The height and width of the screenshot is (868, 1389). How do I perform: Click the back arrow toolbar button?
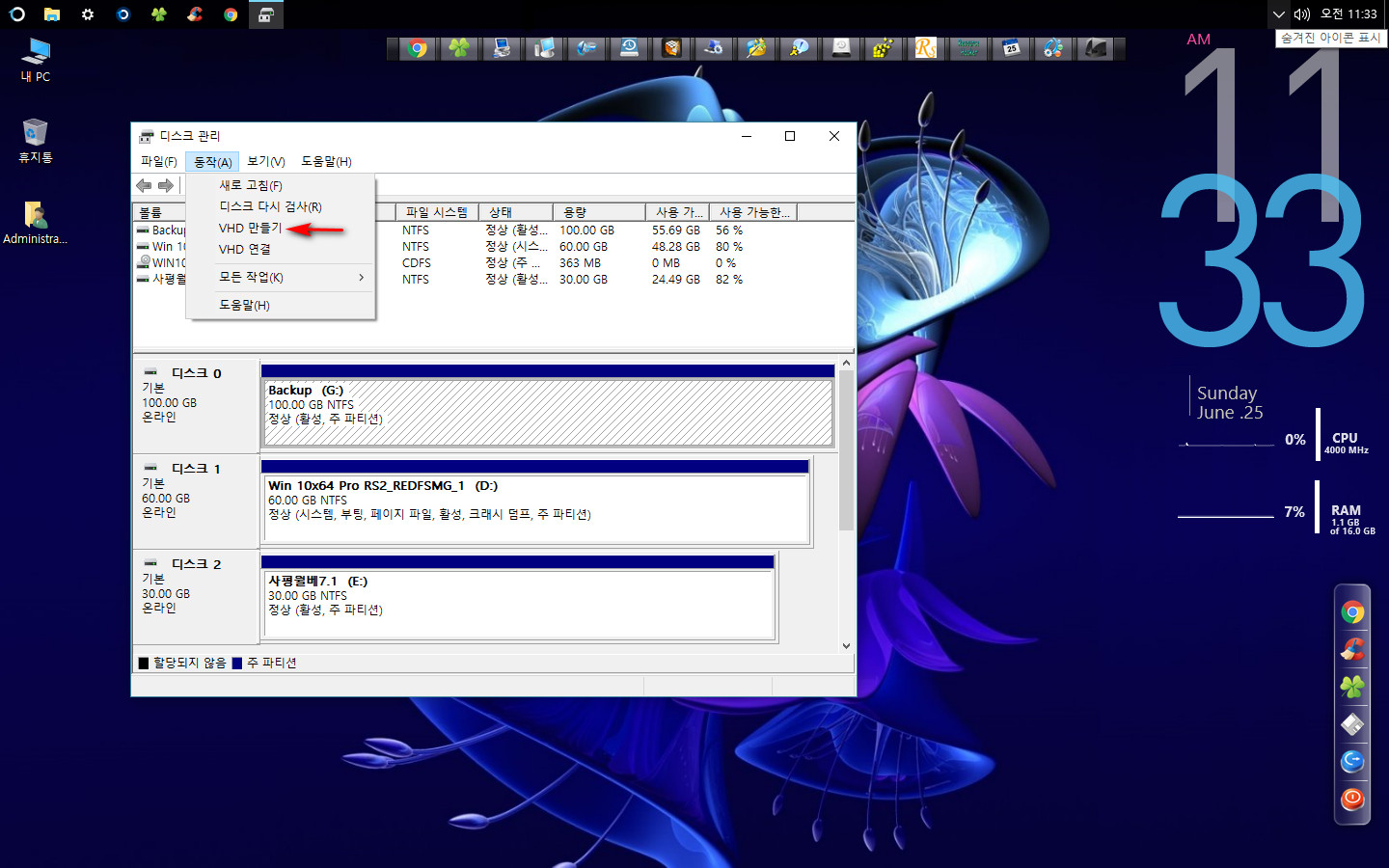(x=144, y=185)
